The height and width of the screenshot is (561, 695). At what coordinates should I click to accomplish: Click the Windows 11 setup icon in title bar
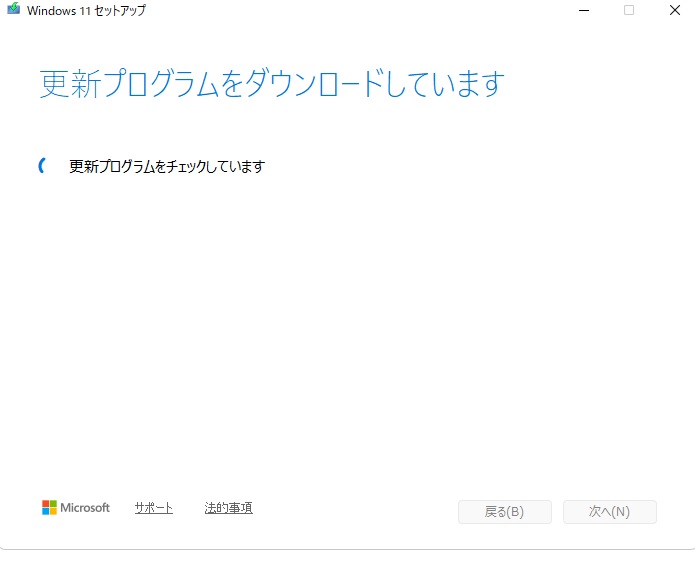[13, 10]
